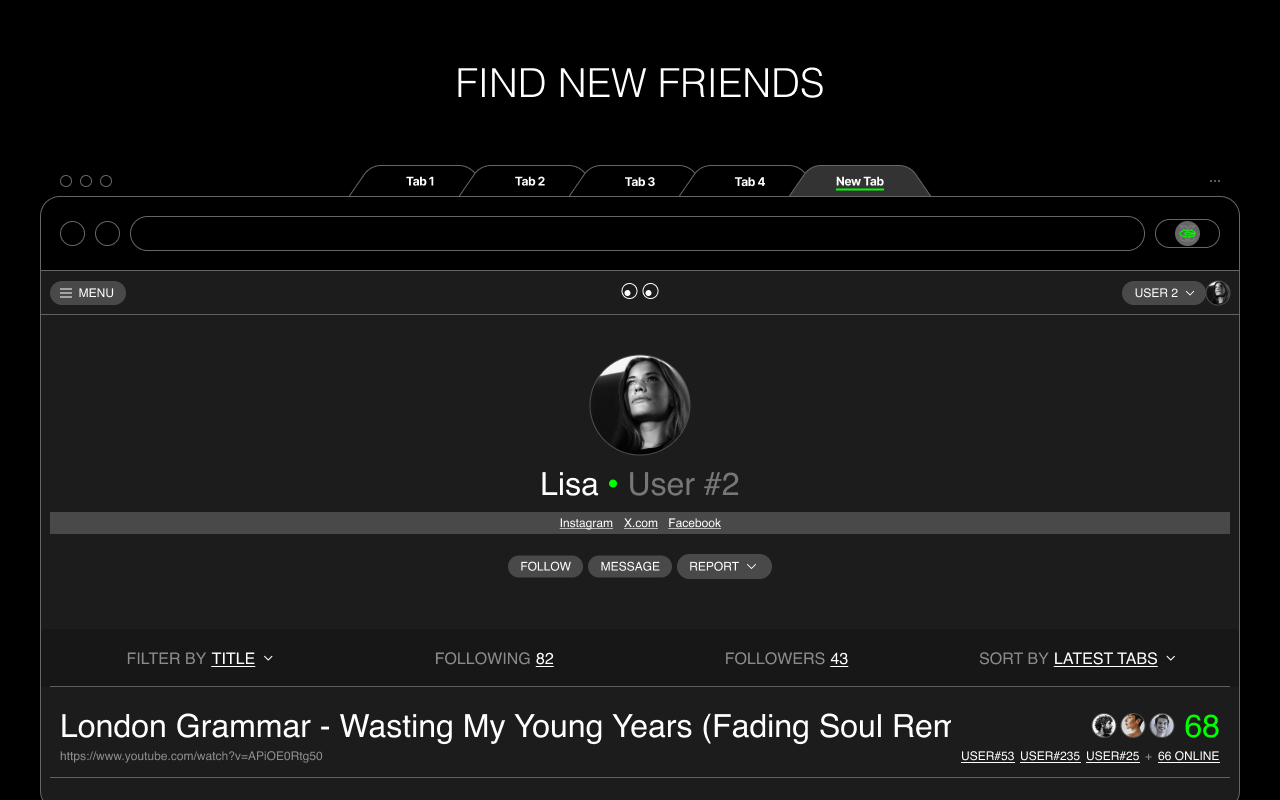Switch to Tab 3
The width and height of the screenshot is (1280, 800).
click(x=640, y=181)
